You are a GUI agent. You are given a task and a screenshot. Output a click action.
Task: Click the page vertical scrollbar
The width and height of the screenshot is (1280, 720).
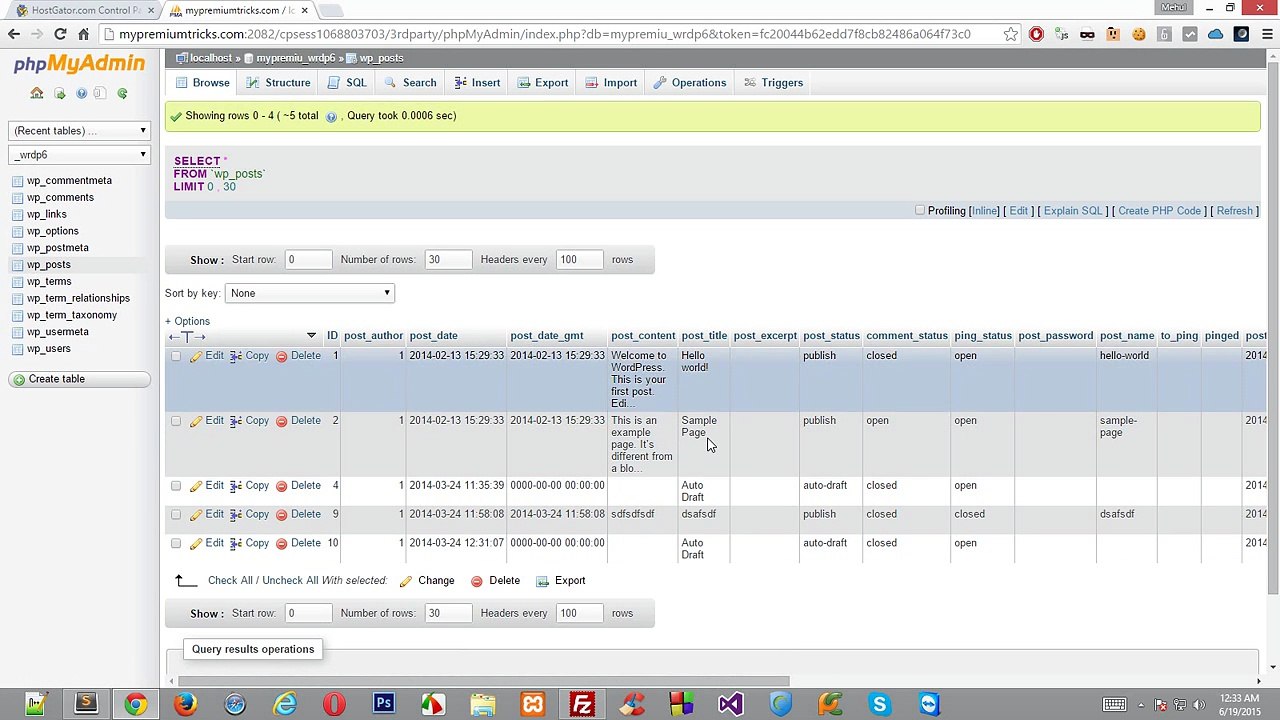click(1273, 330)
